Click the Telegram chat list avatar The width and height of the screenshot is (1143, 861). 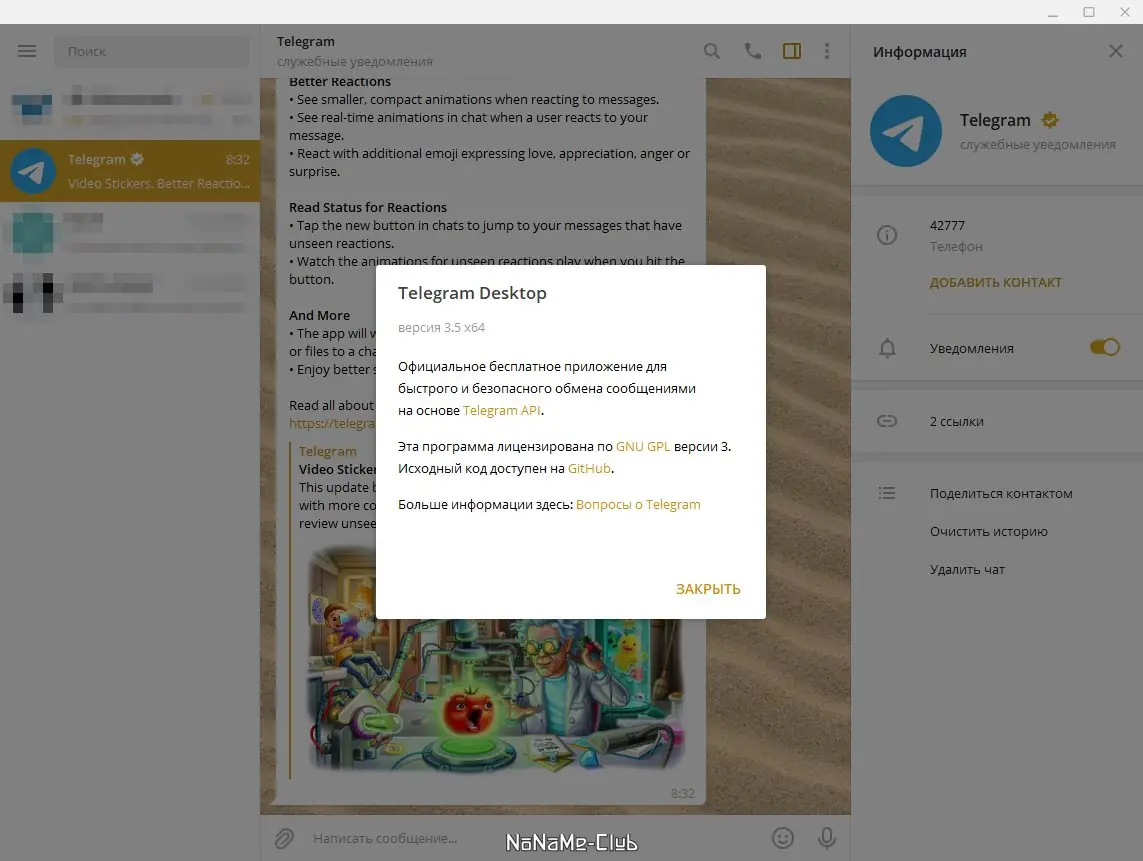[x=32, y=171]
